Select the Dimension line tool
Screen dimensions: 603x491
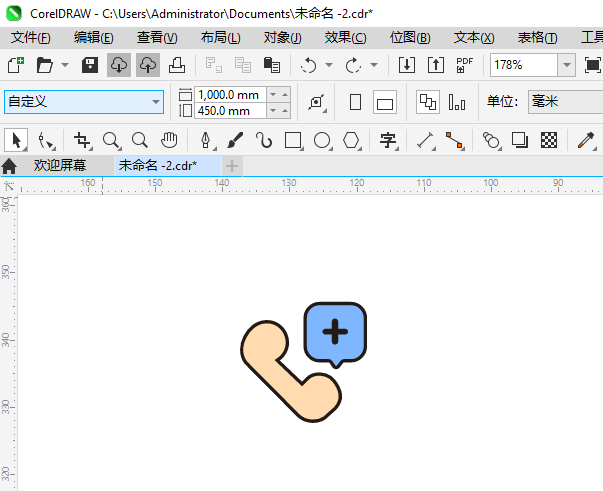pyautogui.click(x=425, y=140)
